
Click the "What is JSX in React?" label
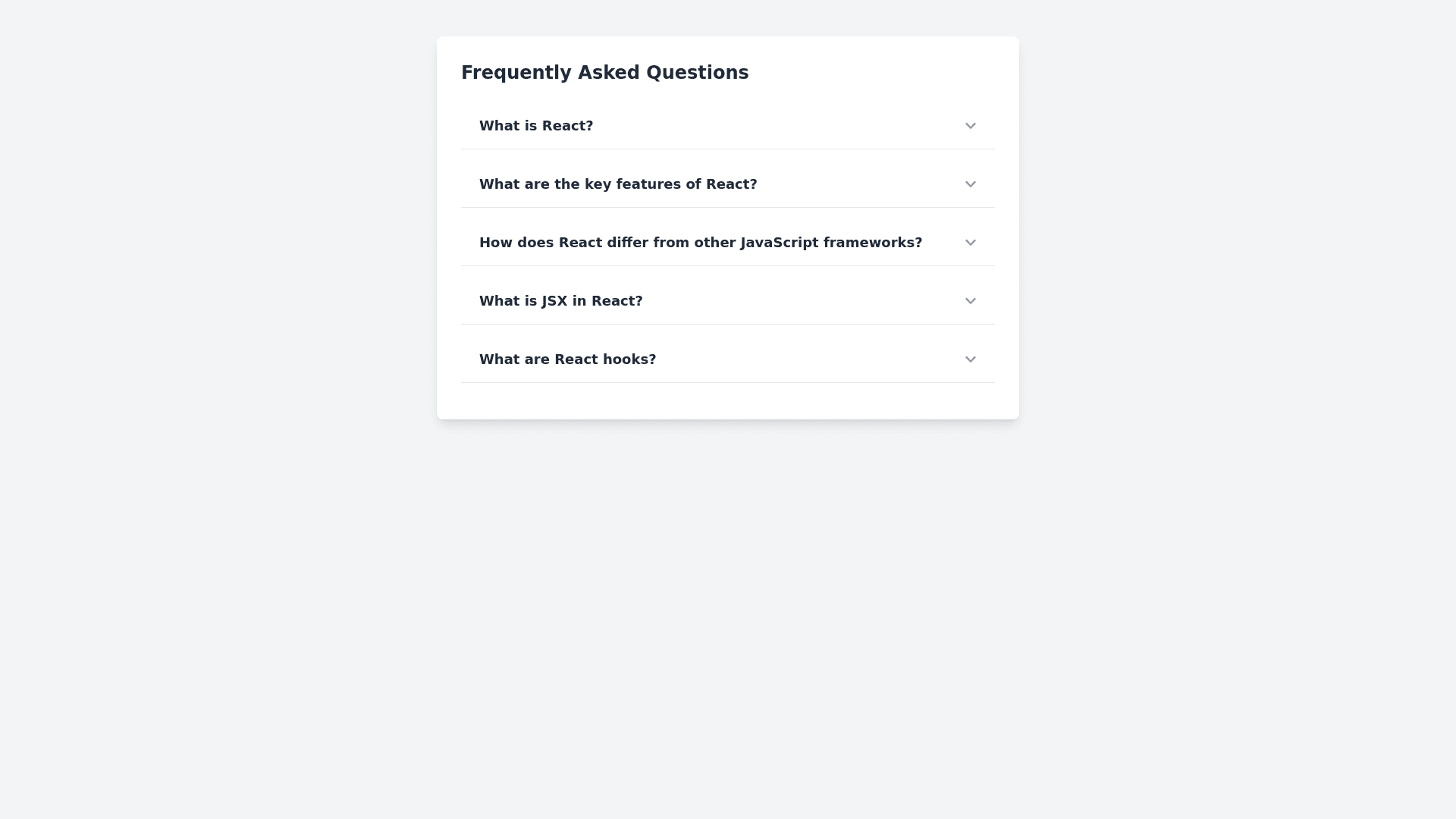tap(560, 301)
